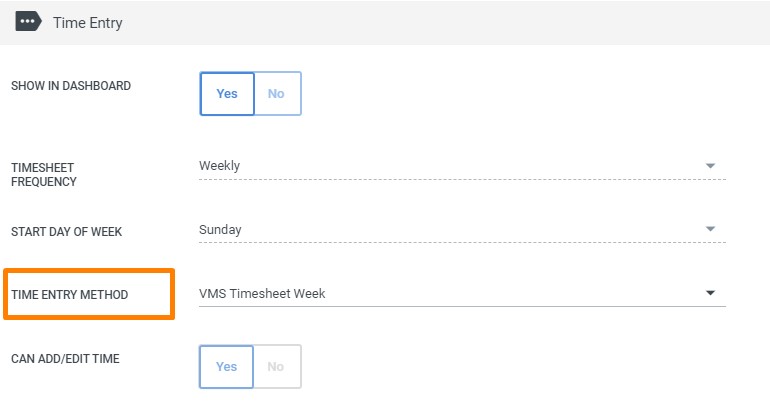Set Can Add/Edit Time to No
This screenshot has width=770, height=413.
click(276, 366)
